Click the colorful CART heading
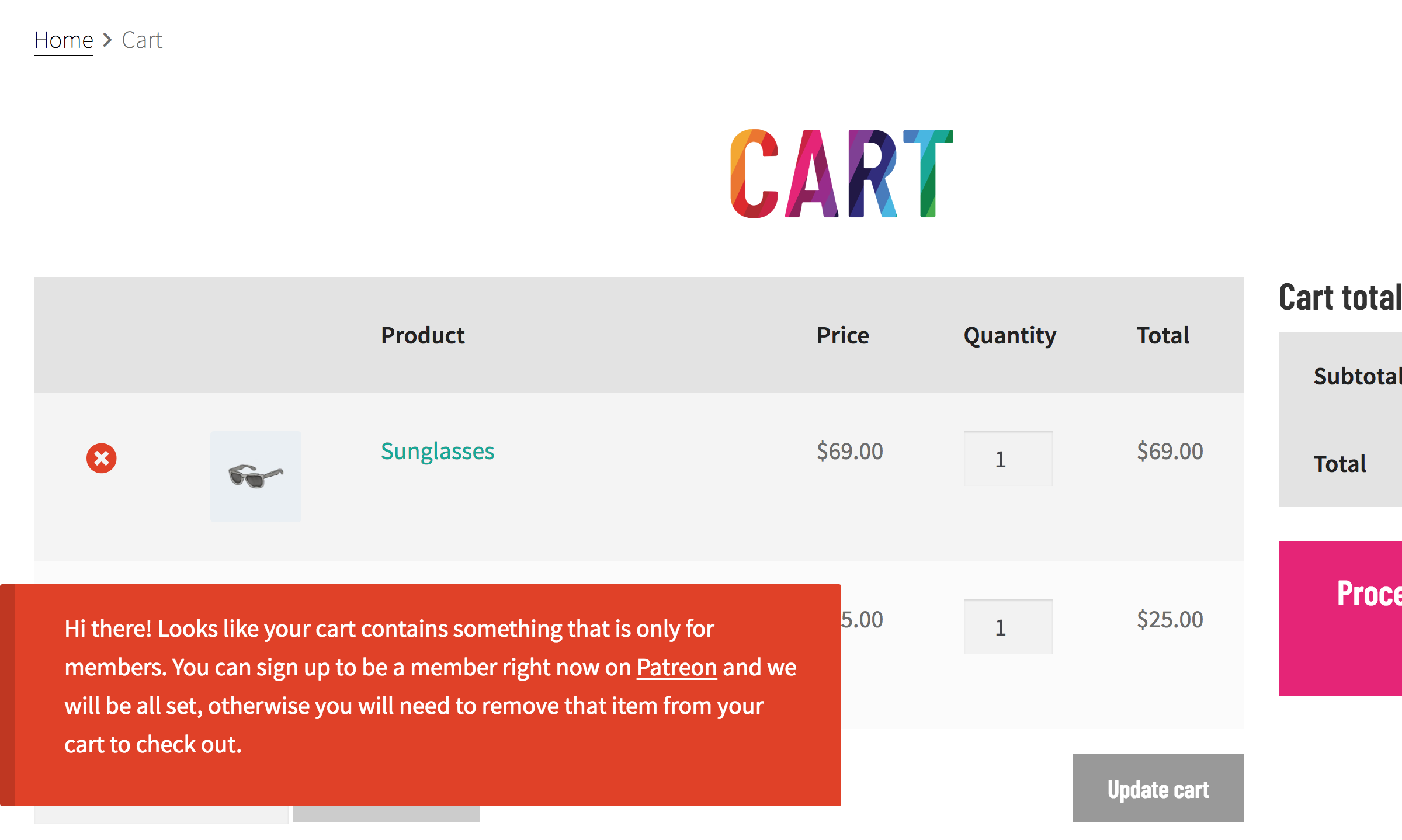Viewport: 1402px width, 840px height. pos(842,173)
